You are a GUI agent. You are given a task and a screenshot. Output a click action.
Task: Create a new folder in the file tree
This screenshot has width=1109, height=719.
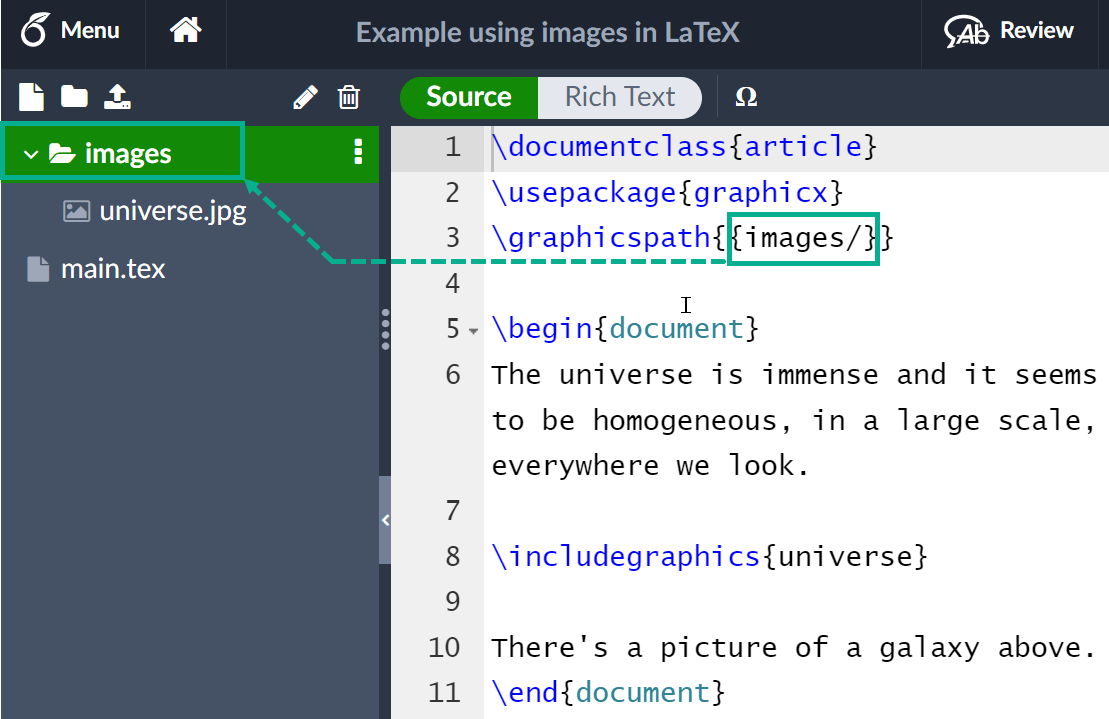click(74, 97)
